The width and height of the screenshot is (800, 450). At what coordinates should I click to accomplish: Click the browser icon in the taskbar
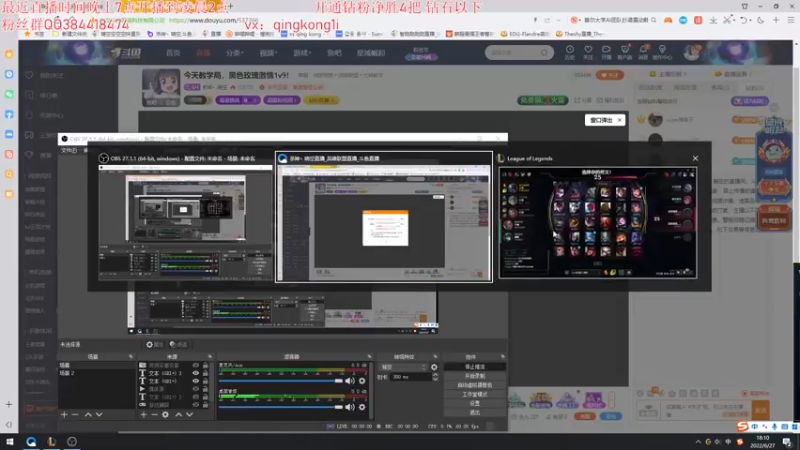point(31,442)
